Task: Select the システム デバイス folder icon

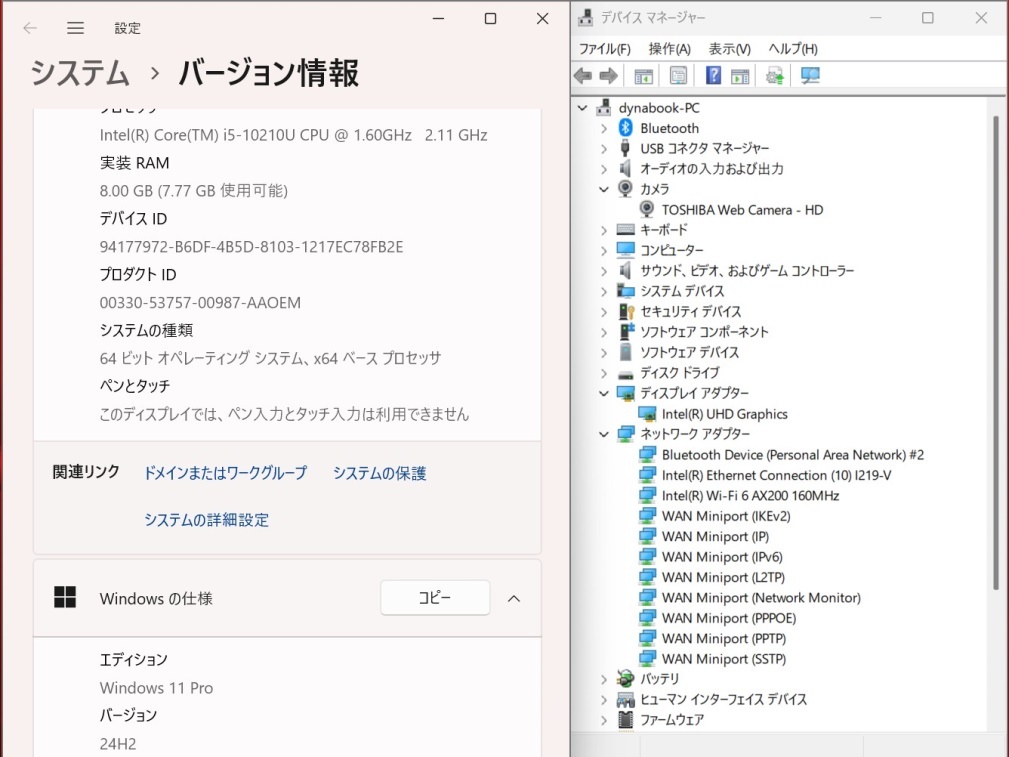Action: click(x=625, y=291)
